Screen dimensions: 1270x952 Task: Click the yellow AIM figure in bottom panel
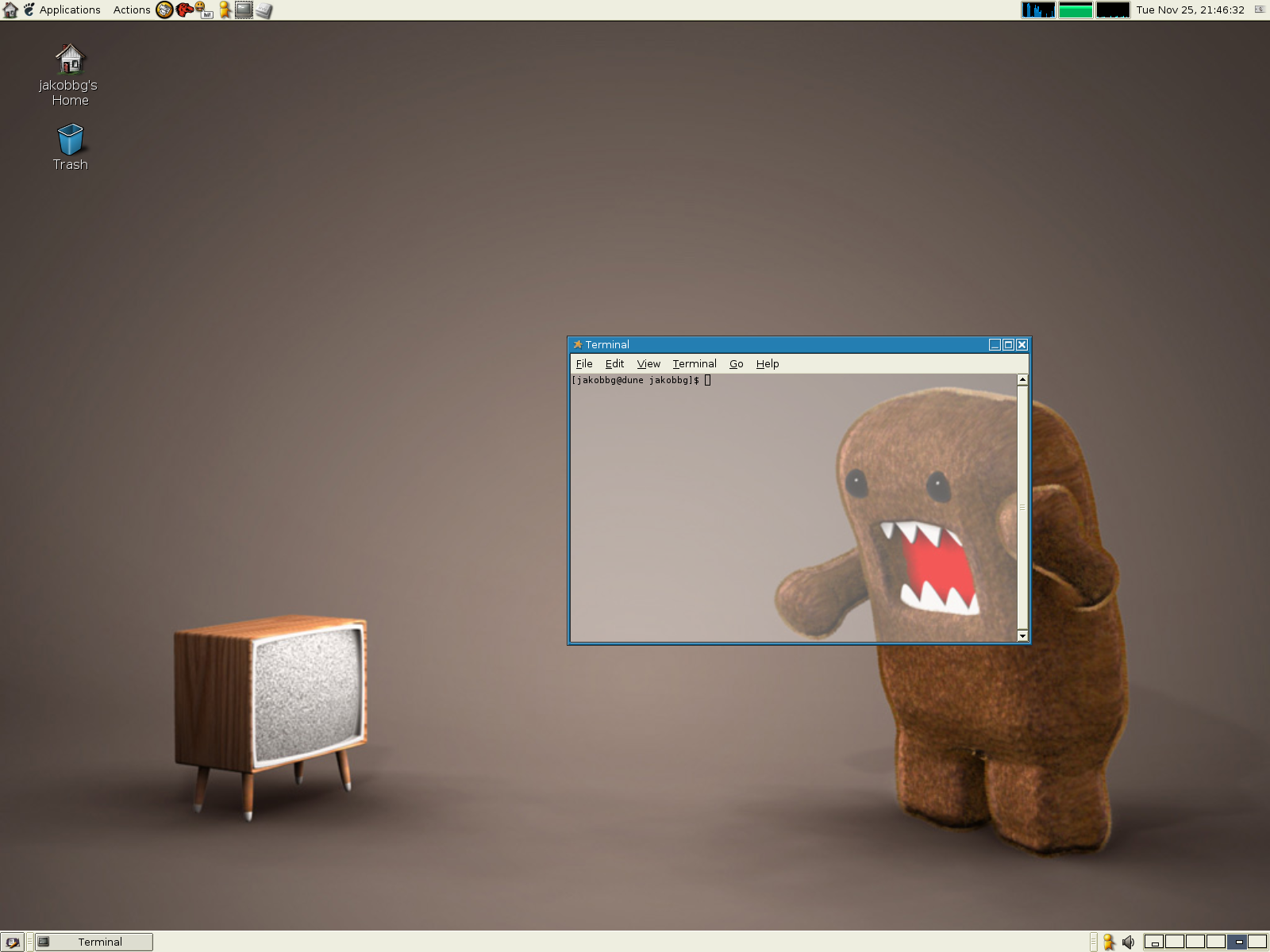1109,942
